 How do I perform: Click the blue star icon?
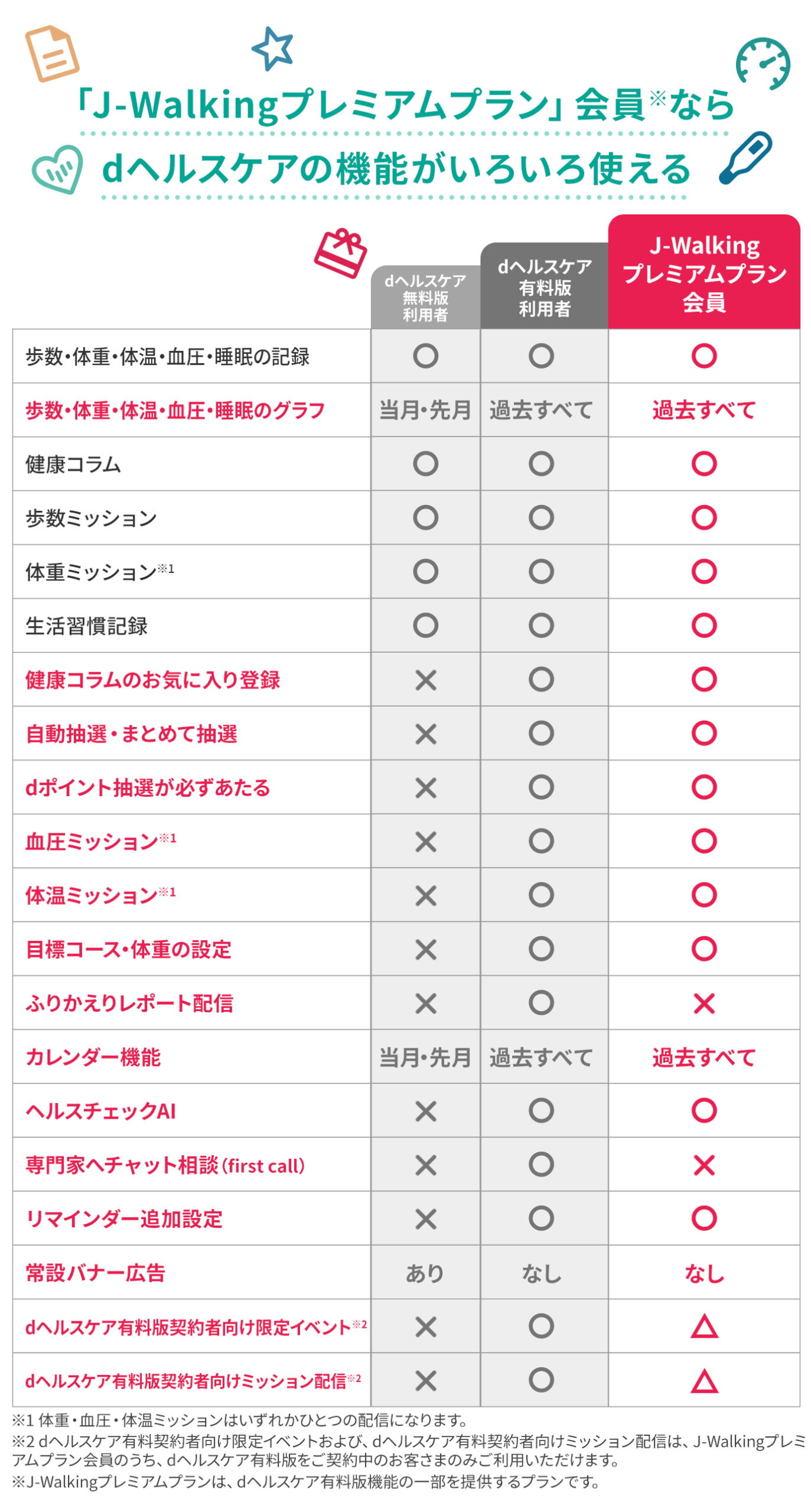point(272,48)
